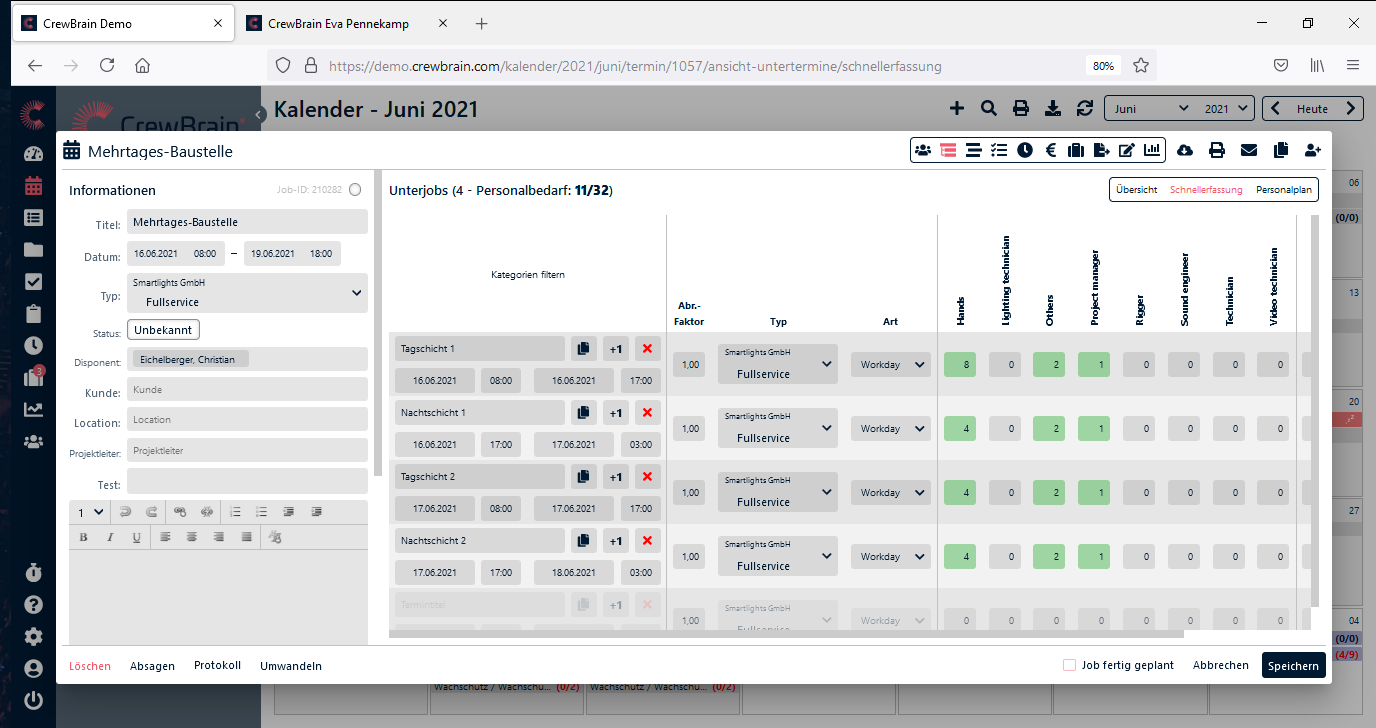Check the 'Job fertig geplant' checkbox

click(x=1069, y=665)
